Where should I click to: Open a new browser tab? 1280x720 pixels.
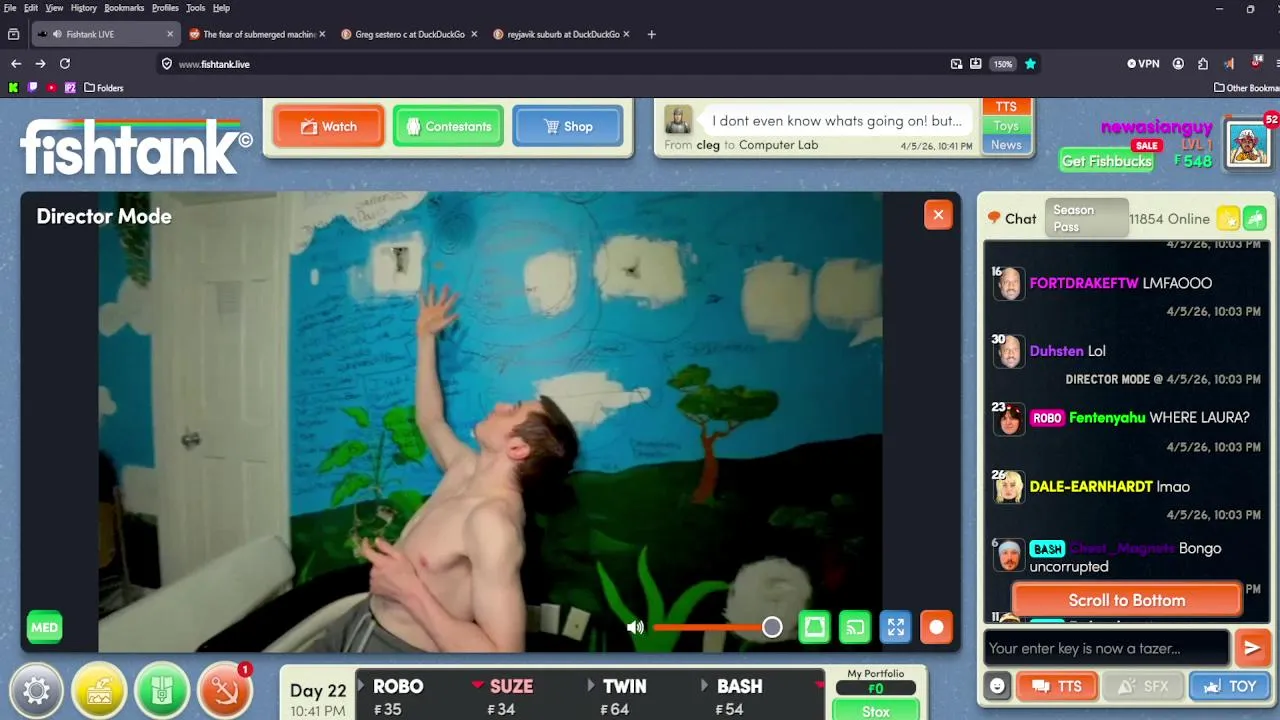tap(651, 34)
